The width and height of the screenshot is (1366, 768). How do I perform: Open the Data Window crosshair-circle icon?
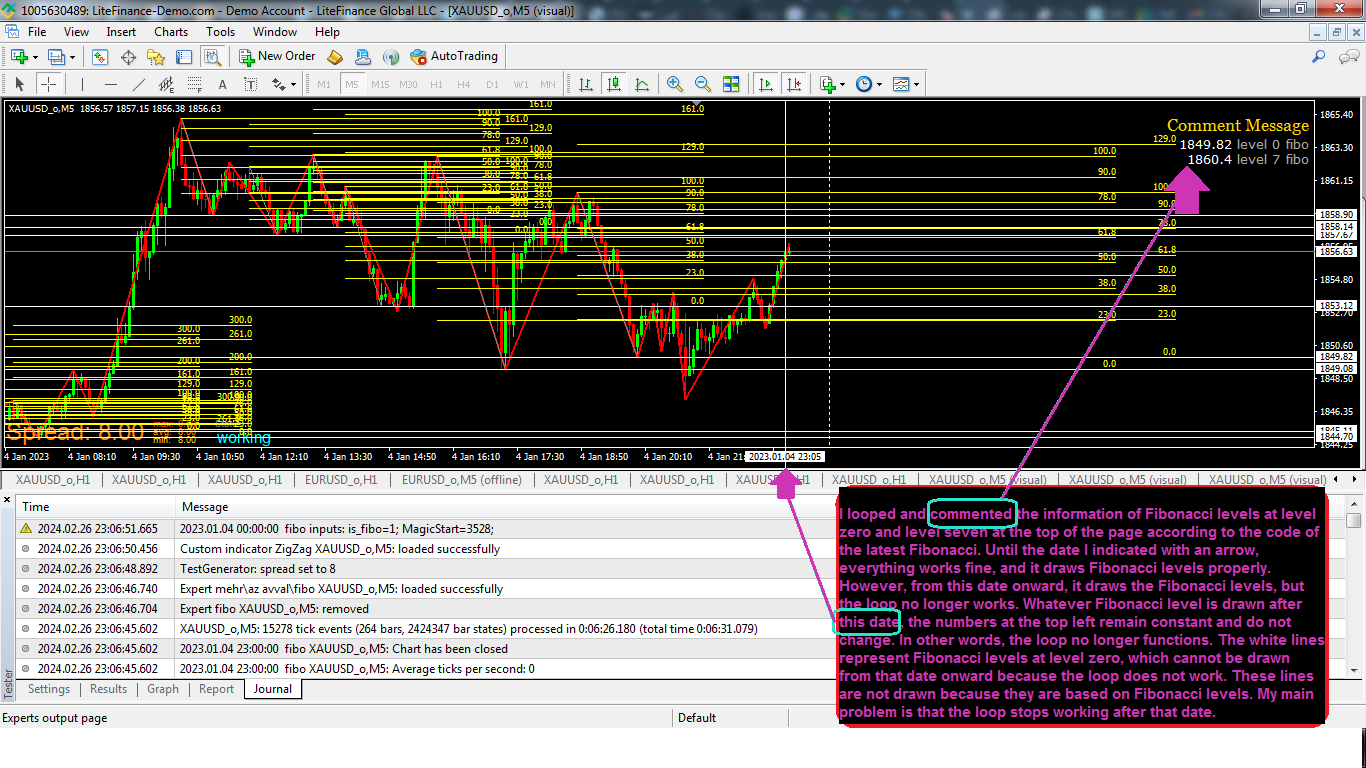click(x=127, y=57)
